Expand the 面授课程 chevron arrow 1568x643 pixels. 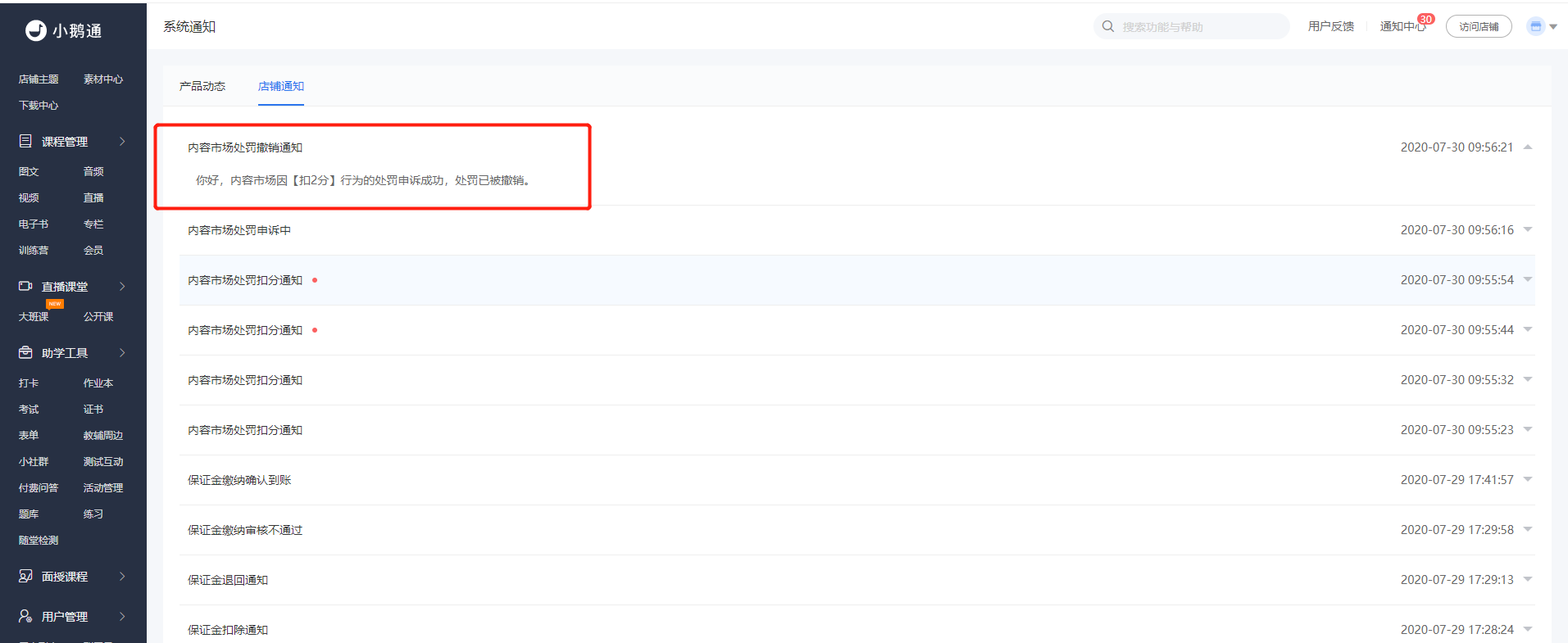[122, 576]
